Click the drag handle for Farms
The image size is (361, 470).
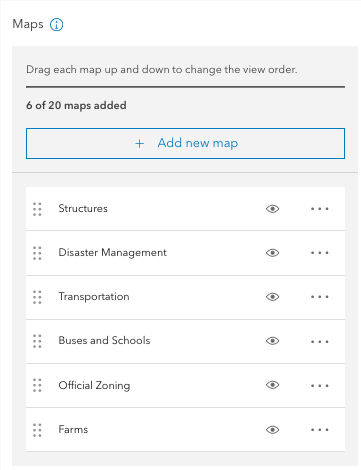[x=37, y=430]
